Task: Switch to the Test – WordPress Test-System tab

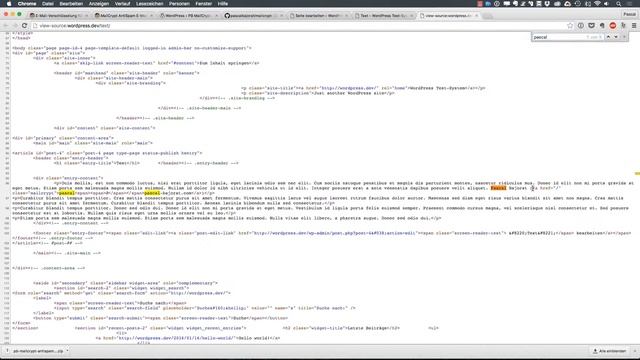Action: [383, 16]
